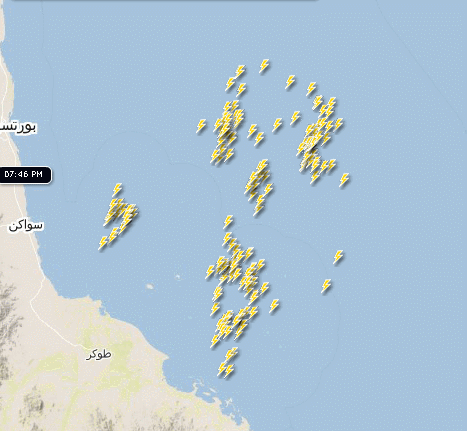The height and width of the screenshot is (431, 467).
Task: Click the westernmost lightning bolt near Suakin
Action: pos(103,242)
